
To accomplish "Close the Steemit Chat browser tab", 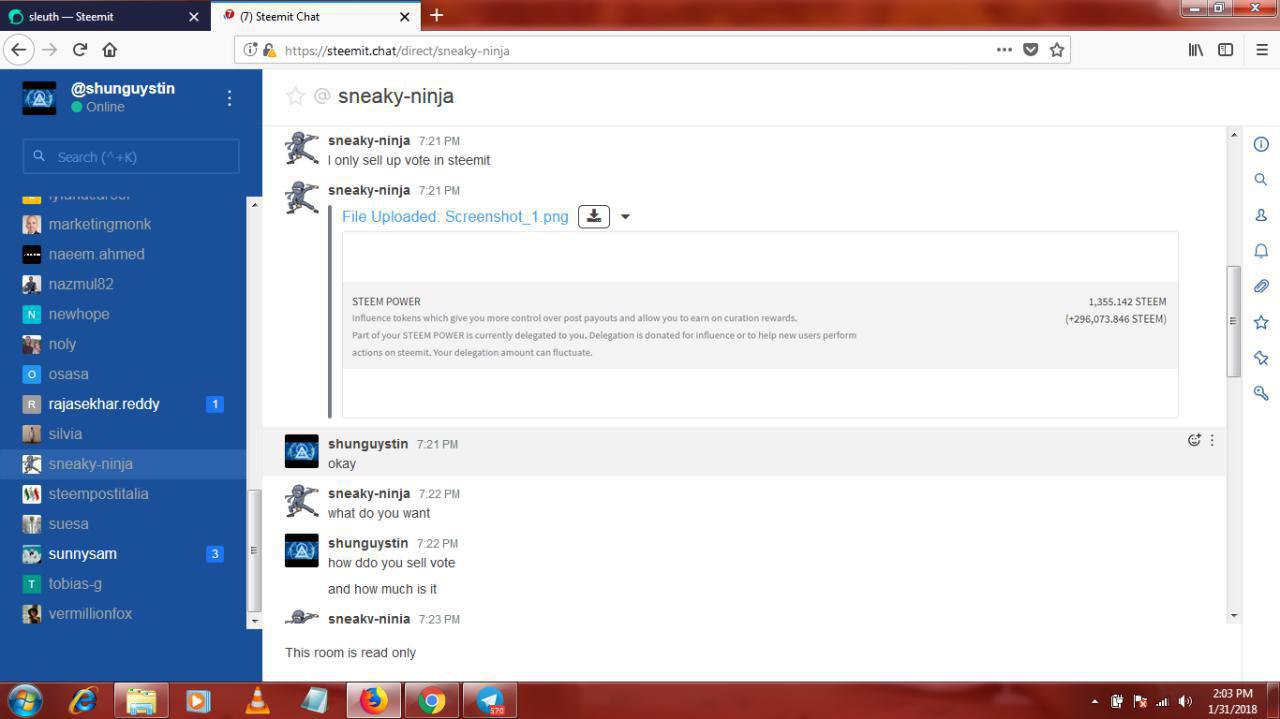I will pos(405,16).
